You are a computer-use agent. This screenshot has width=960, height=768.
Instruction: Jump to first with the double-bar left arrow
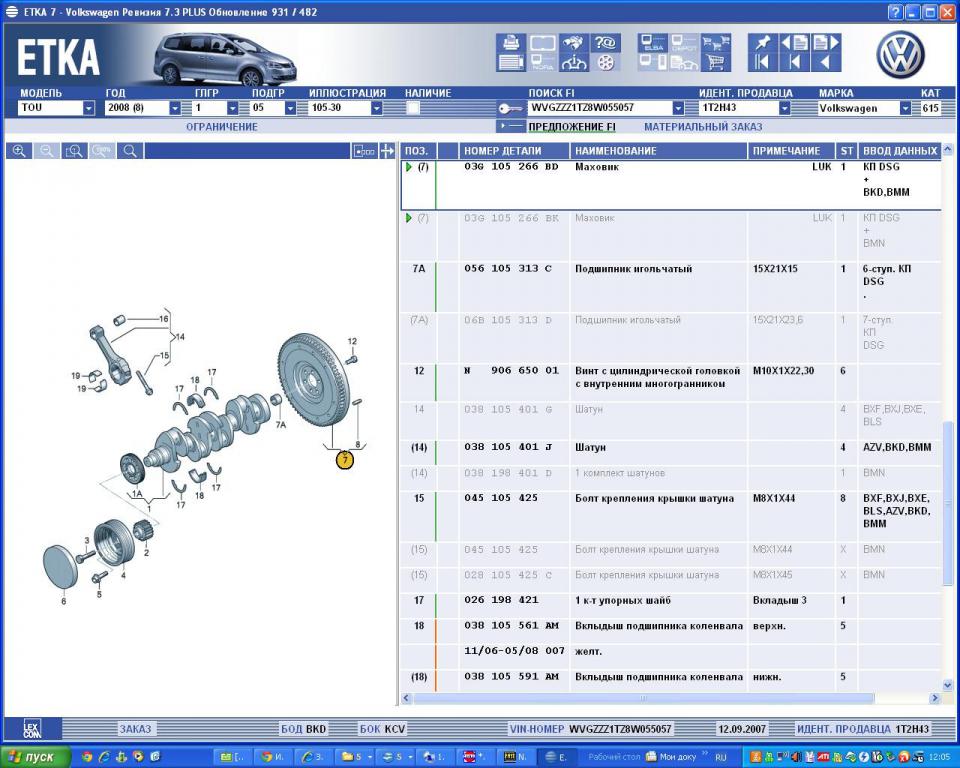[762, 62]
